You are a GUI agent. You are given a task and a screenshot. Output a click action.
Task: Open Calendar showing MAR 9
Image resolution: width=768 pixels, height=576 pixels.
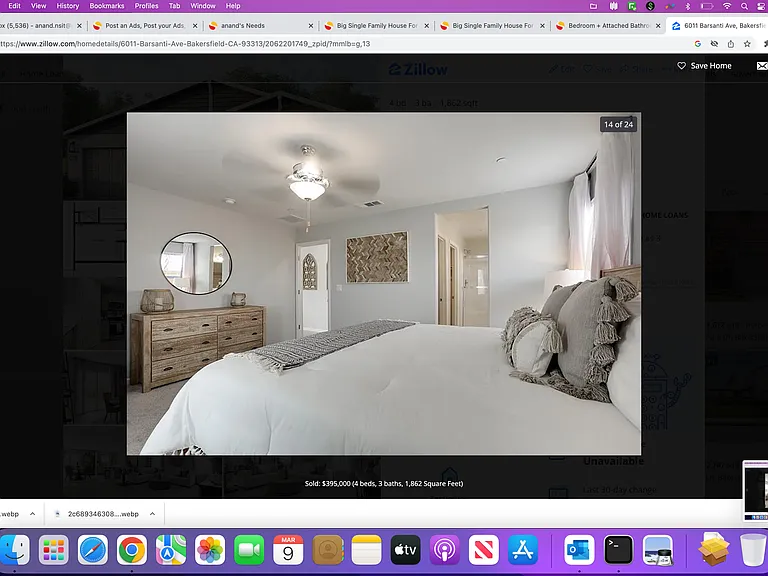(288, 550)
